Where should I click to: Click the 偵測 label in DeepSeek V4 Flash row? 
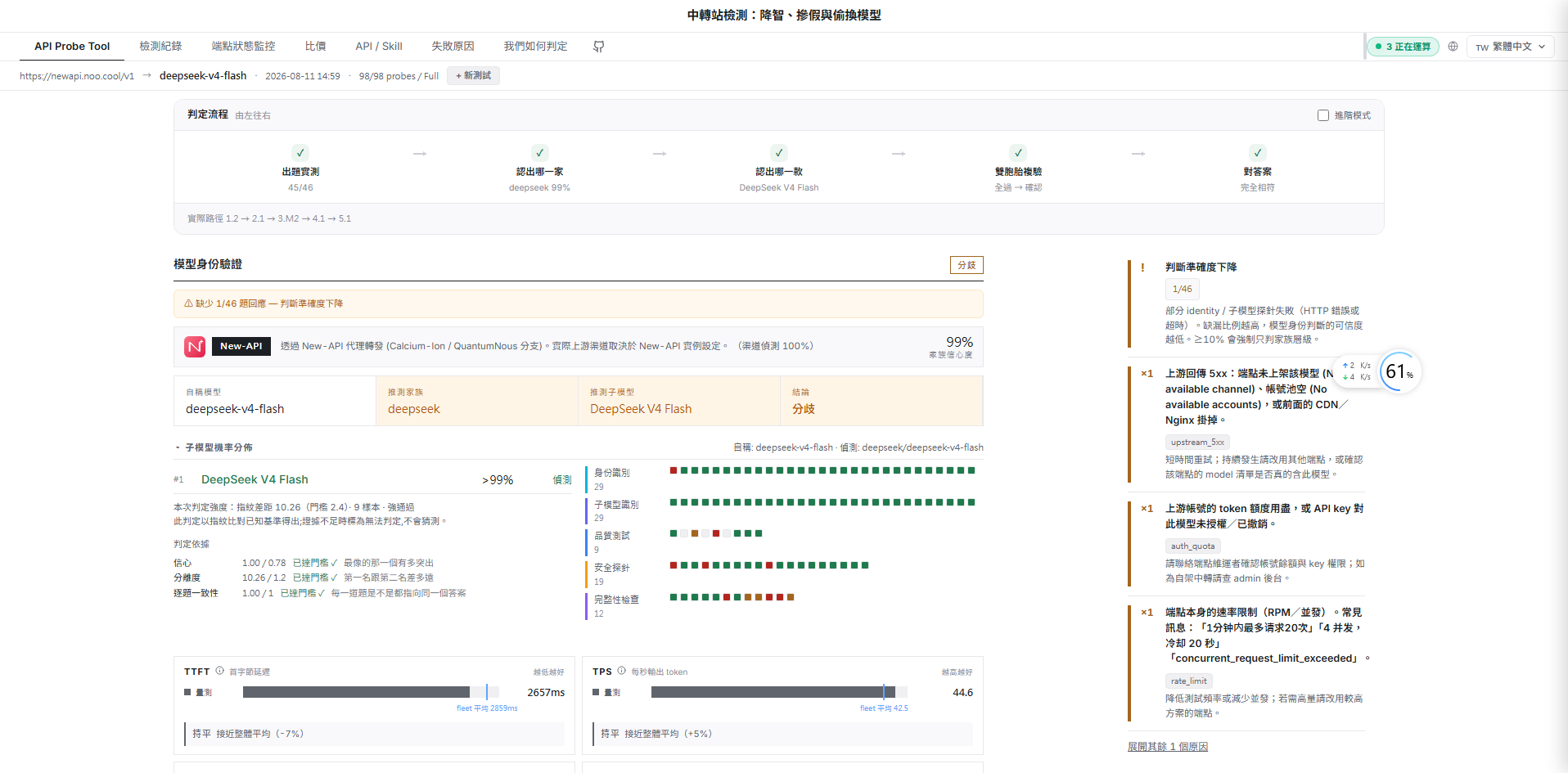(x=562, y=480)
